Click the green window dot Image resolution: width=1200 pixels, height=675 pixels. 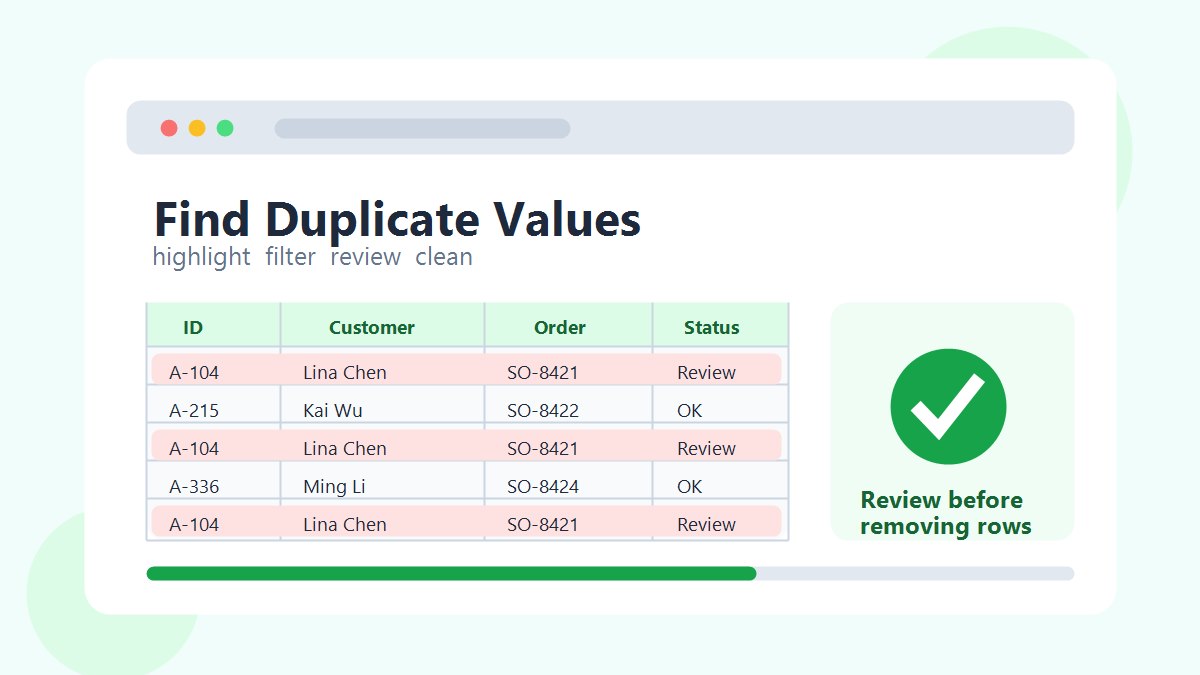[225, 128]
